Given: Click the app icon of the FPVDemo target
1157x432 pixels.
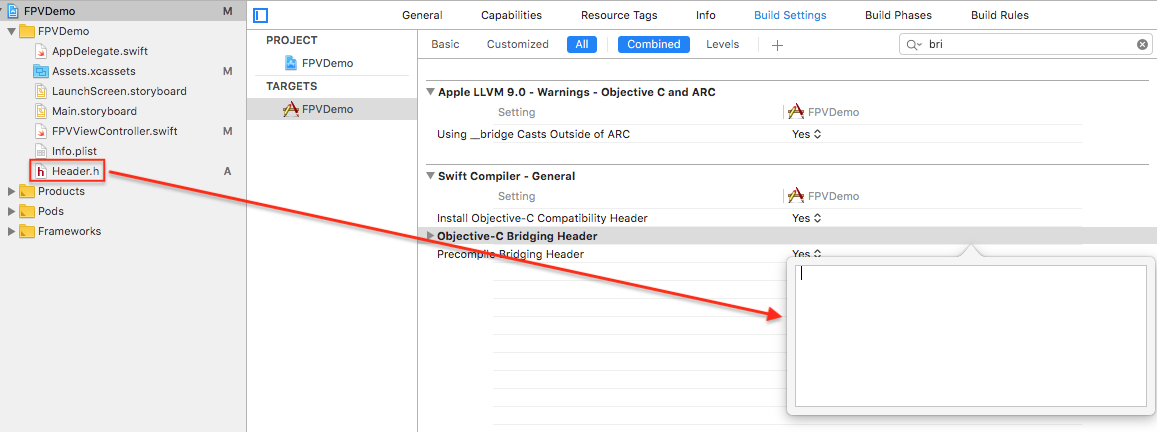Looking at the screenshot, I should pos(291,109).
